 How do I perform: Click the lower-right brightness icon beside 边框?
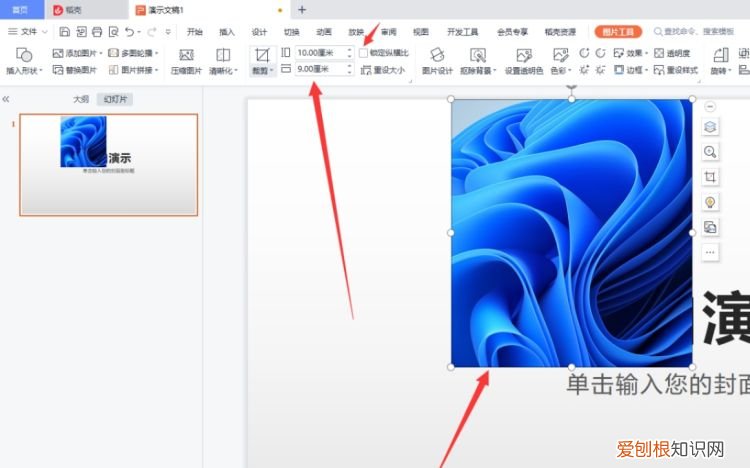(x=601, y=70)
